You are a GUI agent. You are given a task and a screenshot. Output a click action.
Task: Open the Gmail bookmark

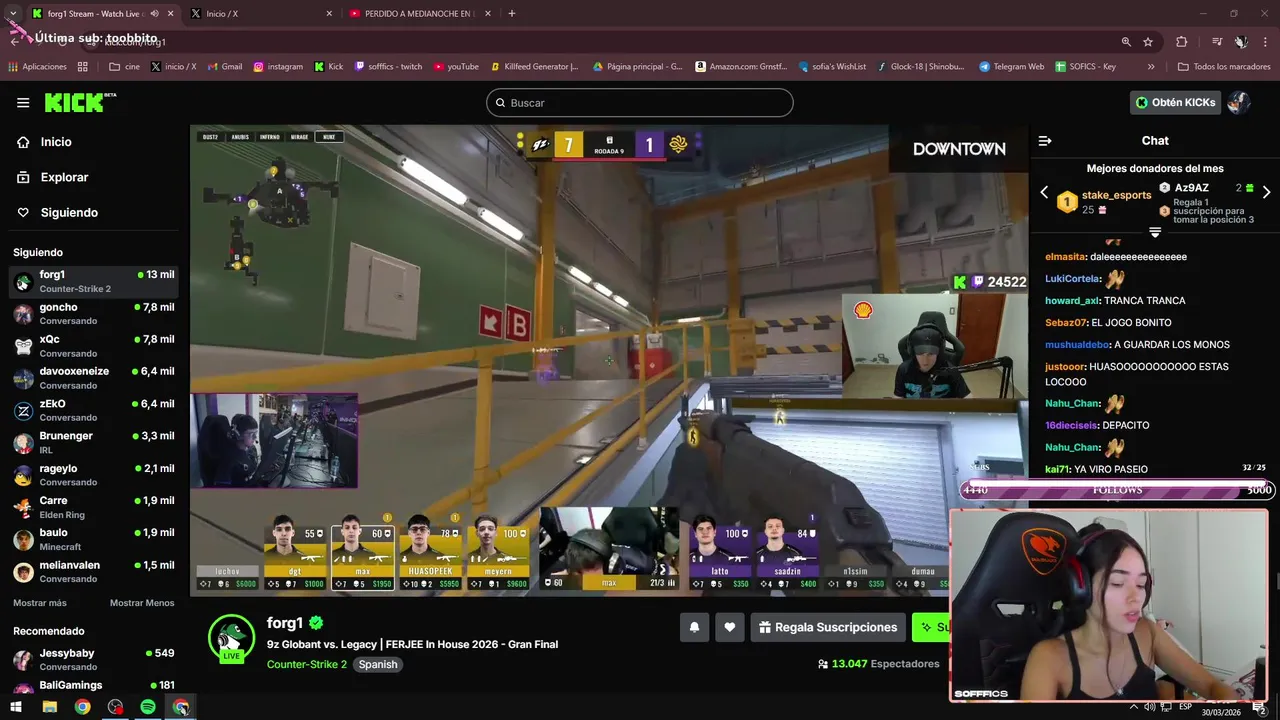pos(224,67)
